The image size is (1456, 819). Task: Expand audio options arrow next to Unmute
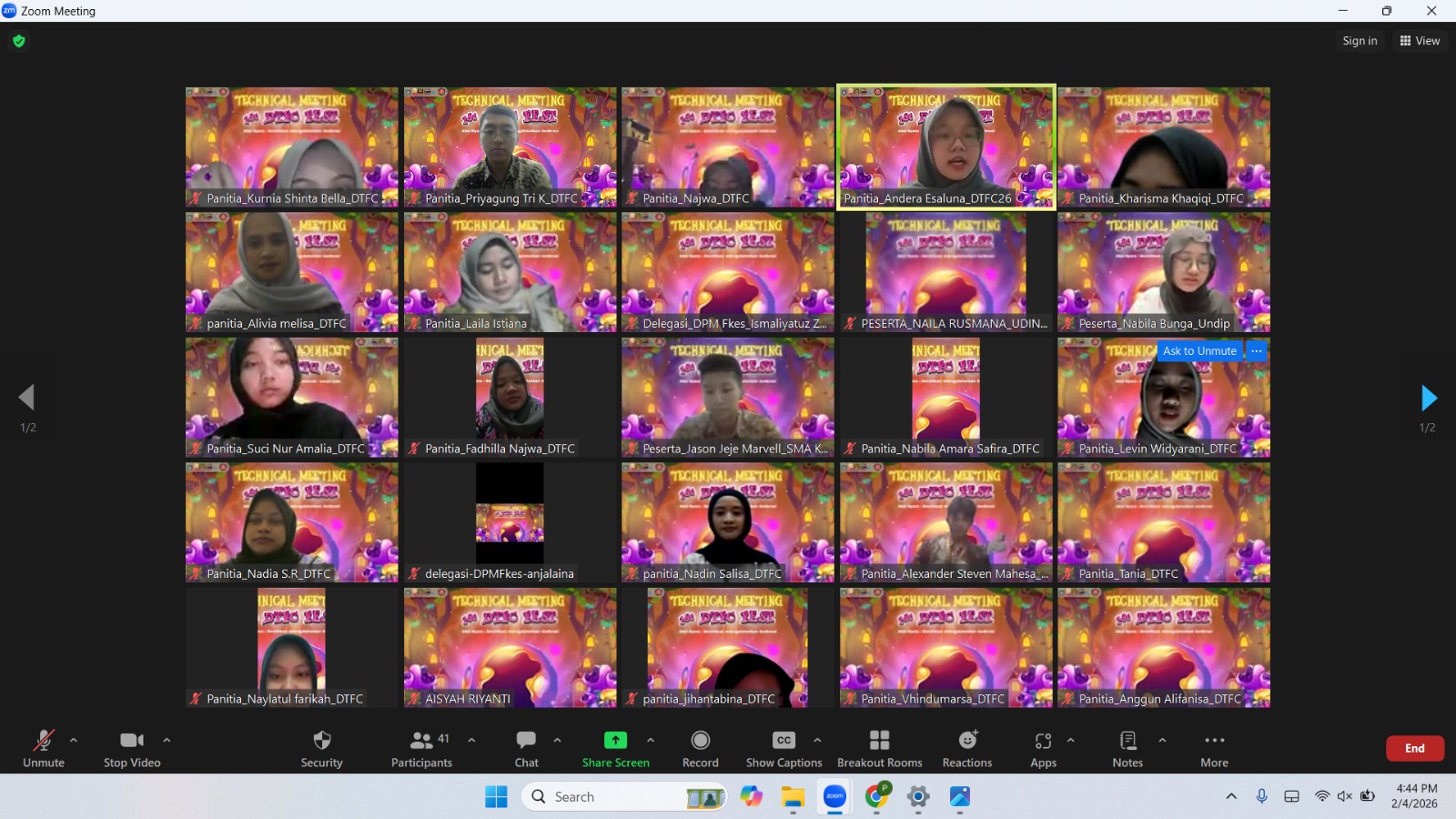tap(74, 740)
